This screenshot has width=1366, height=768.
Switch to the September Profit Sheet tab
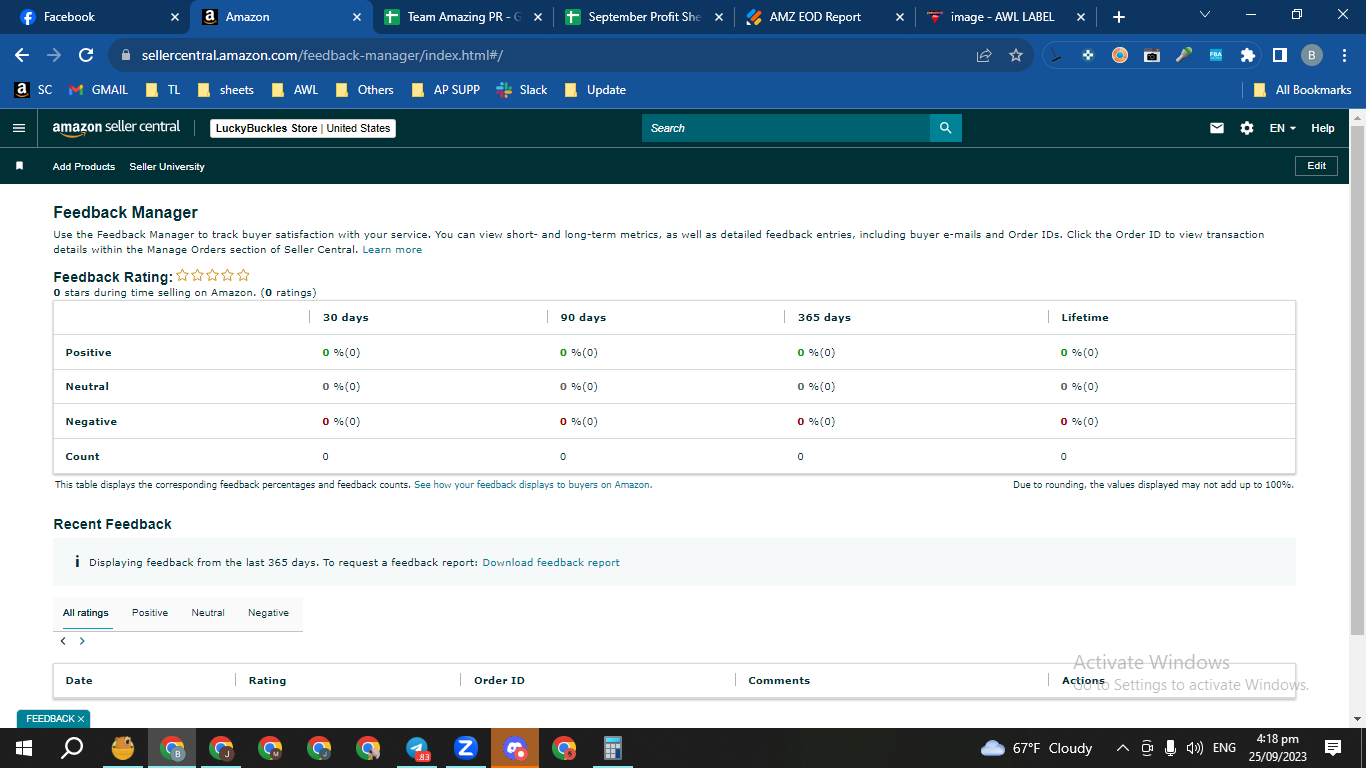[x=645, y=17]
